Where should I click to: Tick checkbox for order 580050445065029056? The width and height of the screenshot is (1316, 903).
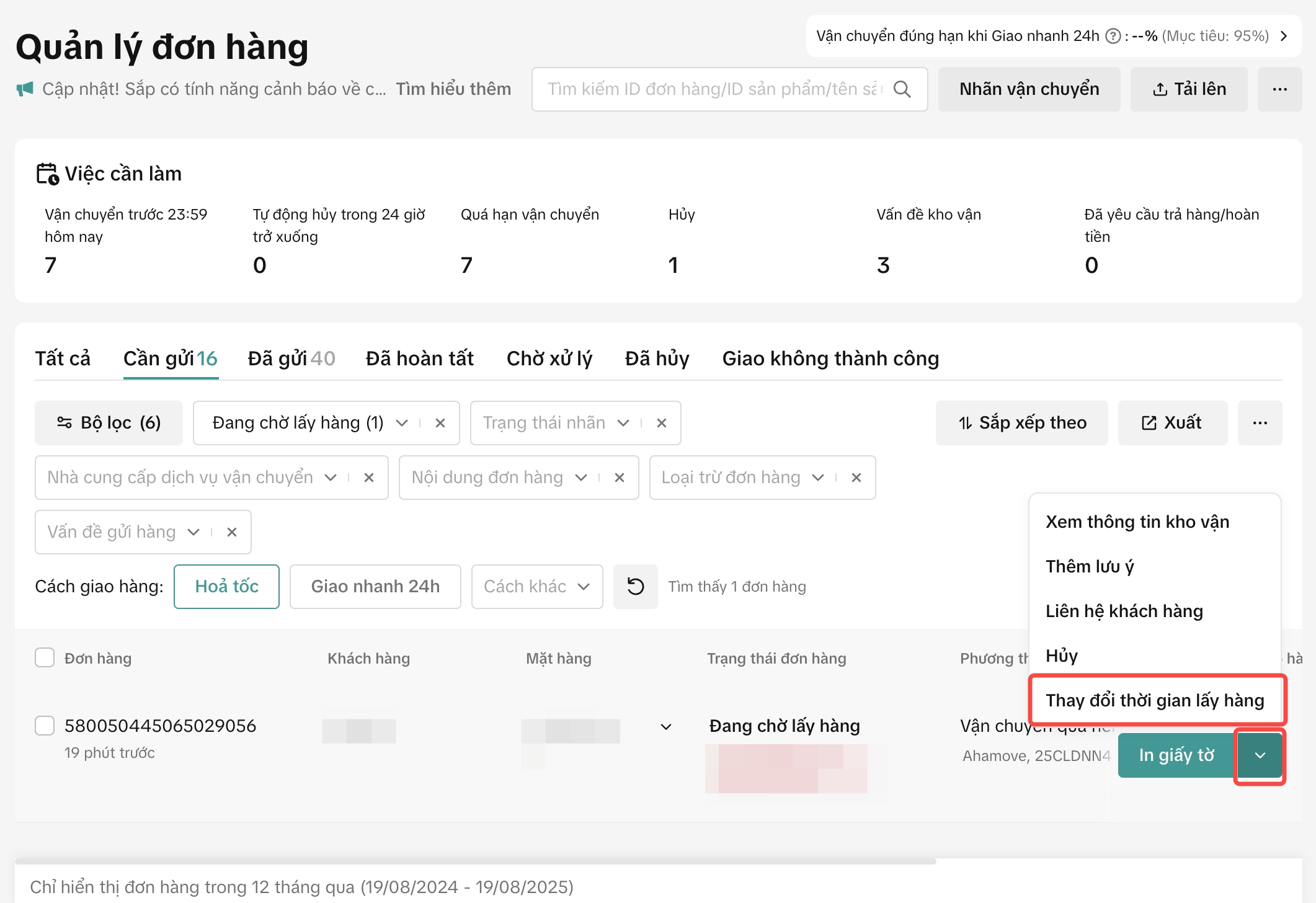tap(45, 725)
